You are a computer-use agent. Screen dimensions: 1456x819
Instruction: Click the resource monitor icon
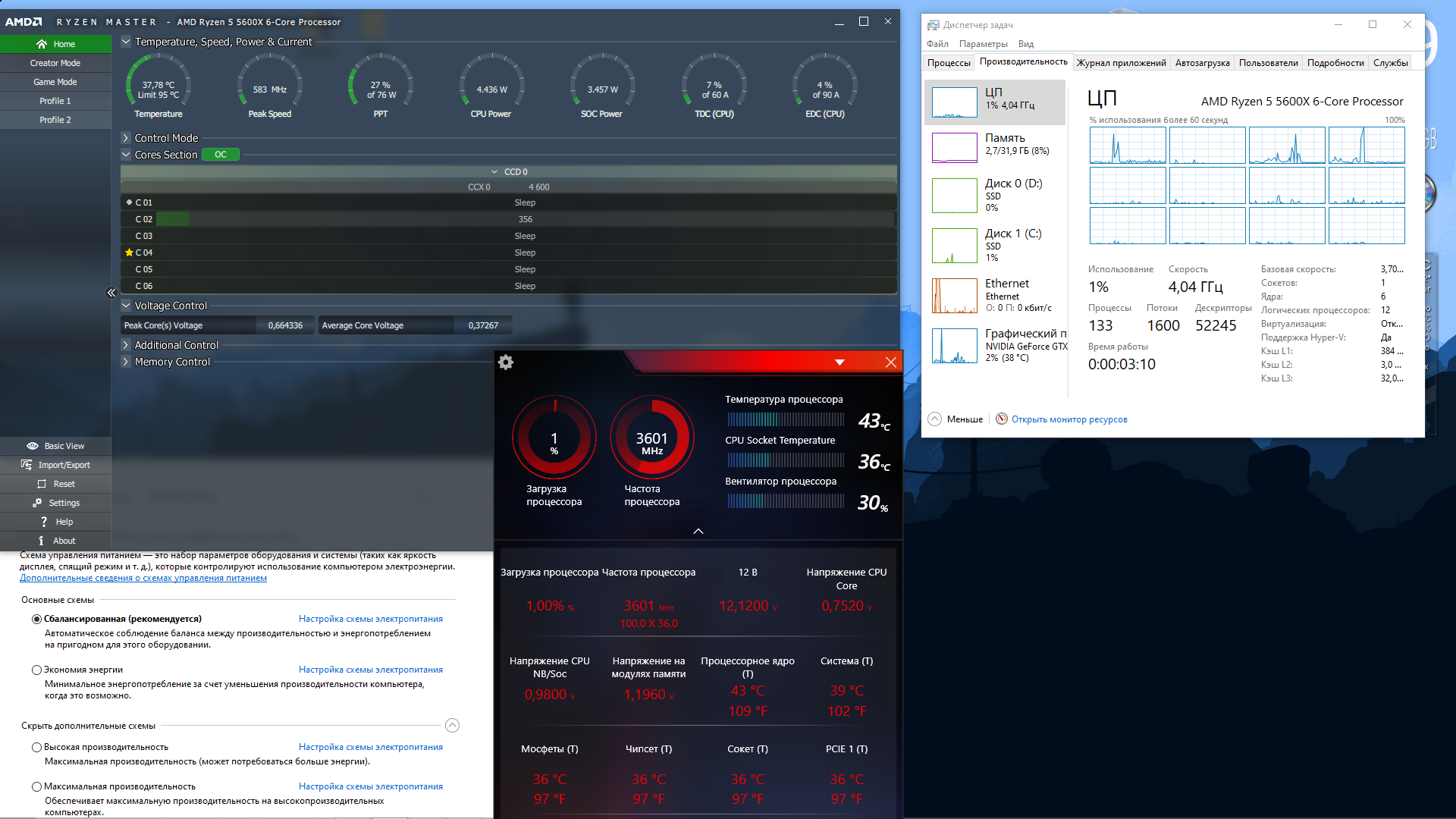[1002, 419]
